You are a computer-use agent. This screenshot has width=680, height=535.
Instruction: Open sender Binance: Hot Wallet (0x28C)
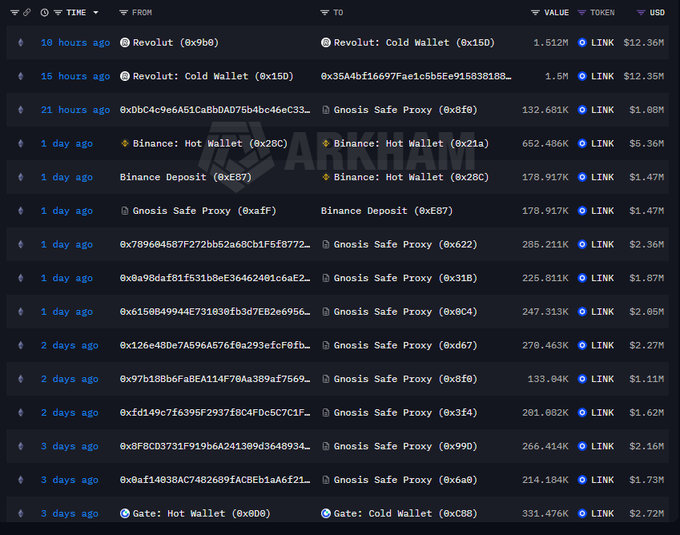[x=210, y=144]
